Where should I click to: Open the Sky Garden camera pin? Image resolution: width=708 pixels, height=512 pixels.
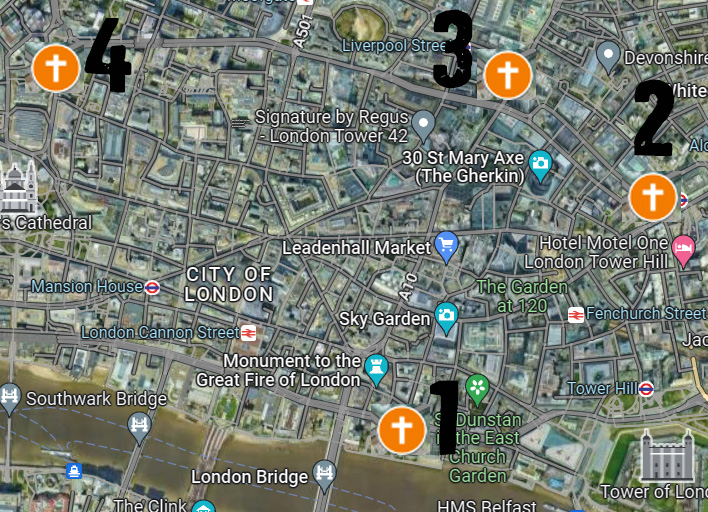[446, 319]
